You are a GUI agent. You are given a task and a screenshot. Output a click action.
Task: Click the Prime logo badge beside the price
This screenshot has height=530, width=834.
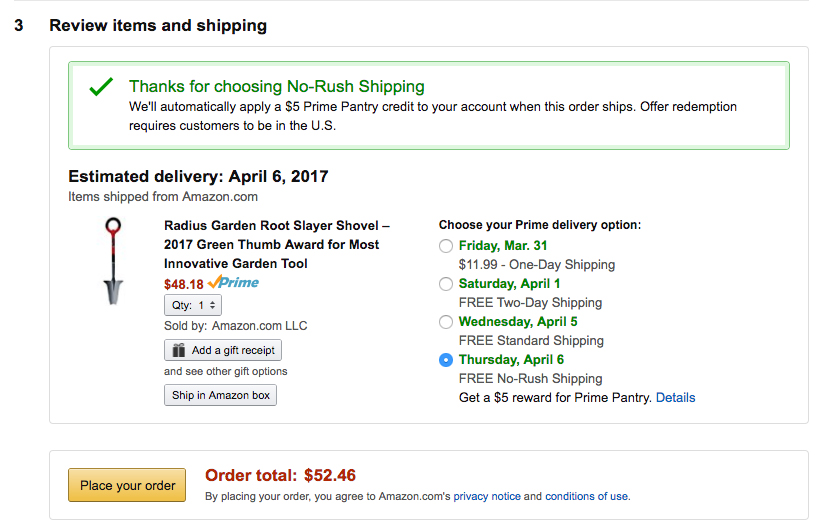pyautogui.click(x=233, y=283)
